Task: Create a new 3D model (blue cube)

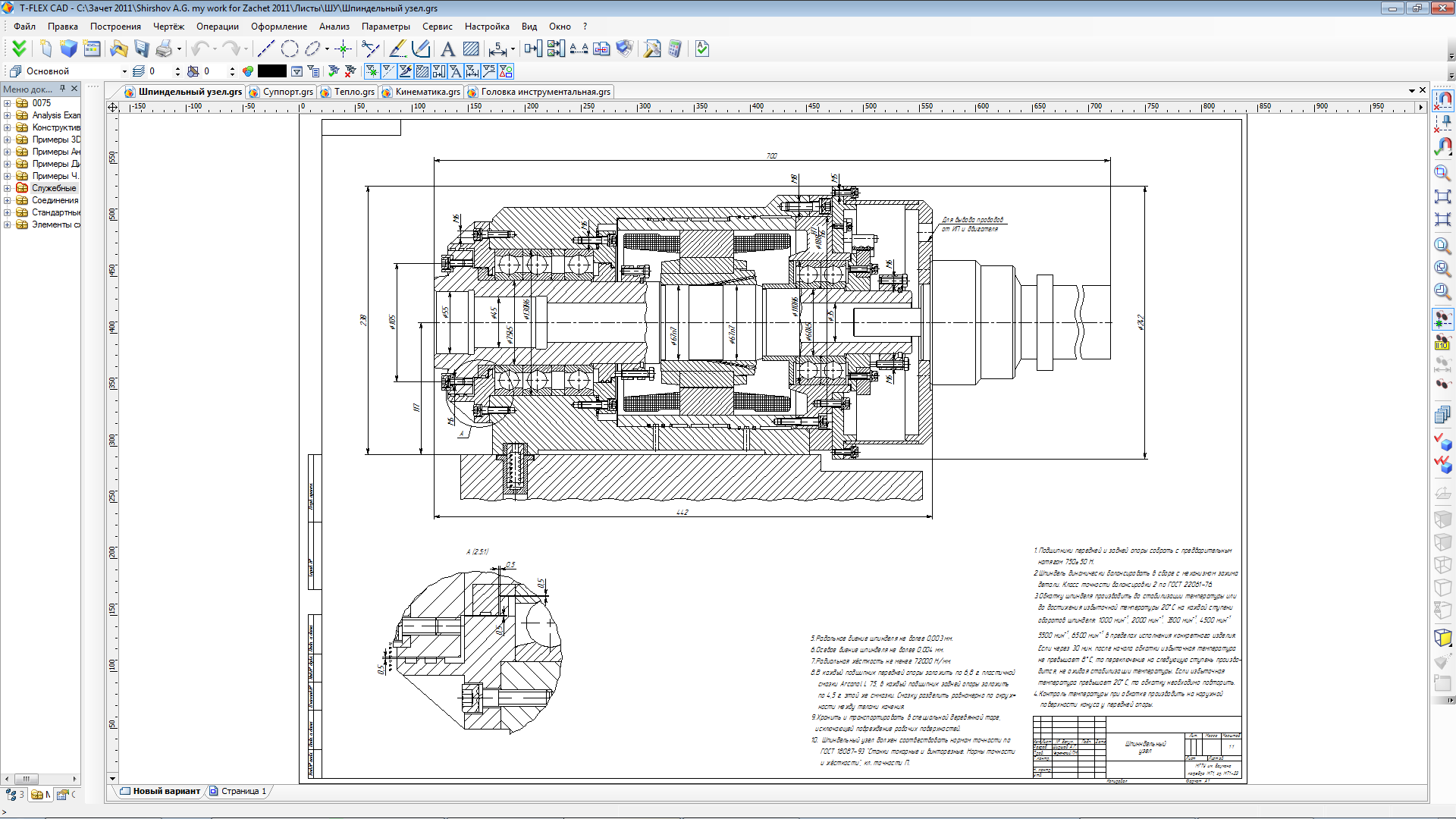Action: coord(69,49)
